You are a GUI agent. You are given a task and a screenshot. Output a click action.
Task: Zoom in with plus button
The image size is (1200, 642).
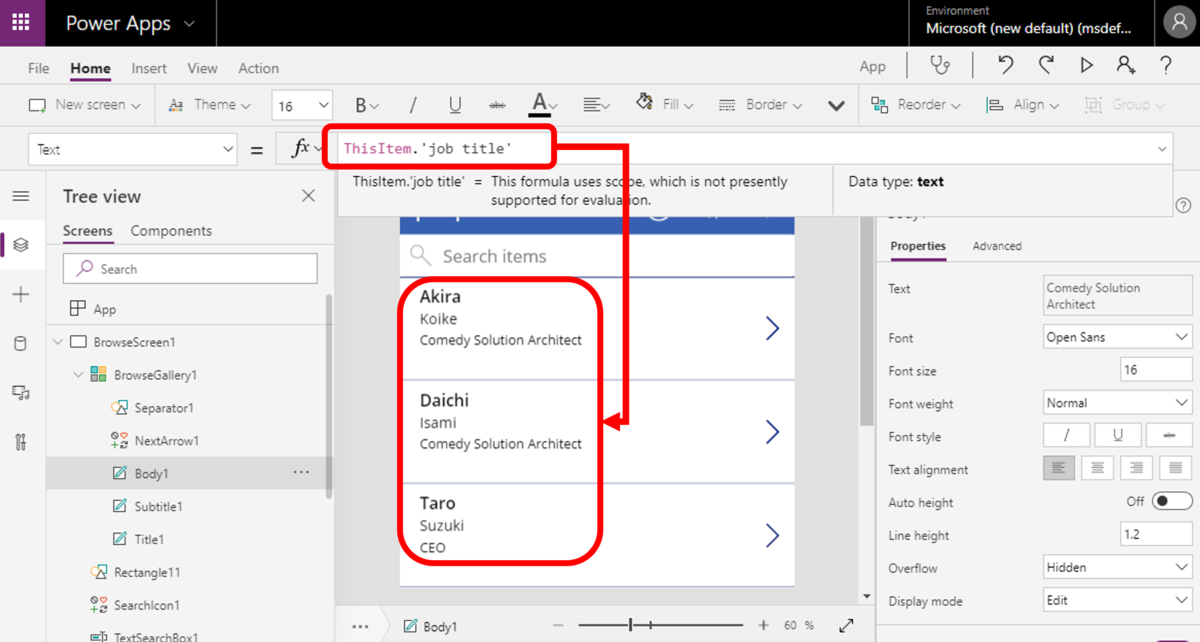coord(764,625)
